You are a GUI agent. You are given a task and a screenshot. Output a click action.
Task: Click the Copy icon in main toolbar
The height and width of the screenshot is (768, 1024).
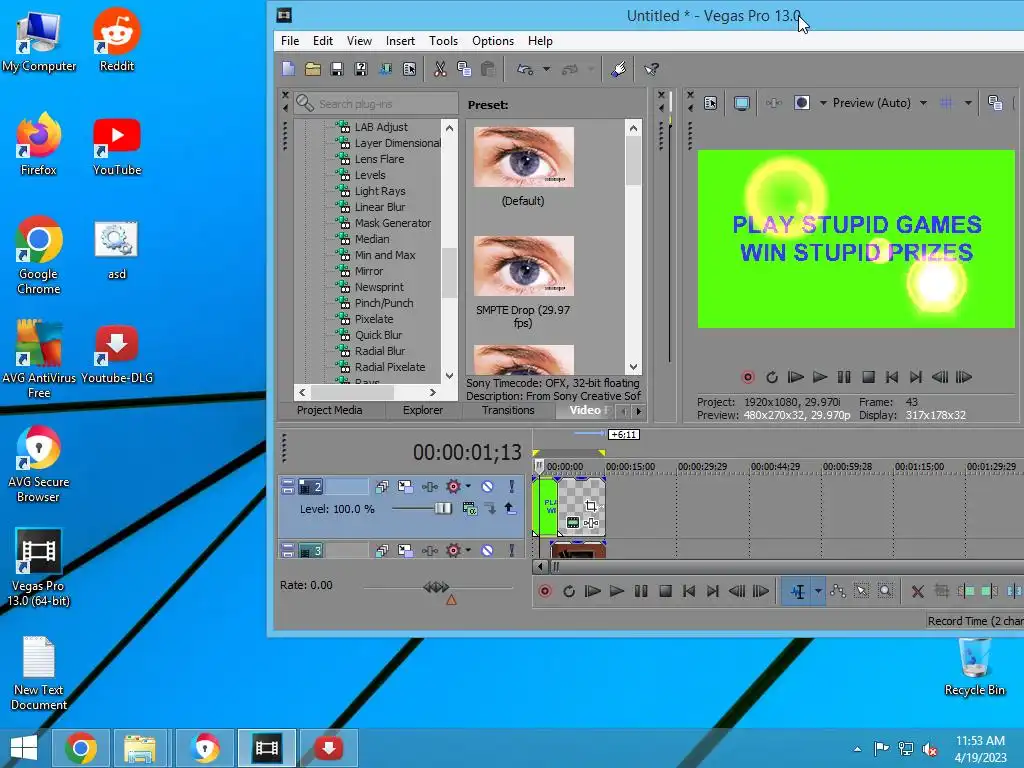[x=464, y=69]
